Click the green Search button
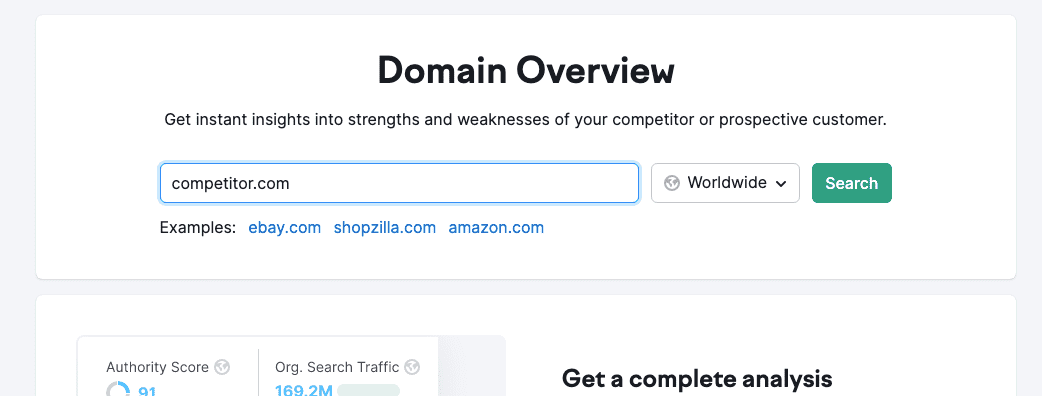This screenshot has height=396, width=1042. (851, 183)
